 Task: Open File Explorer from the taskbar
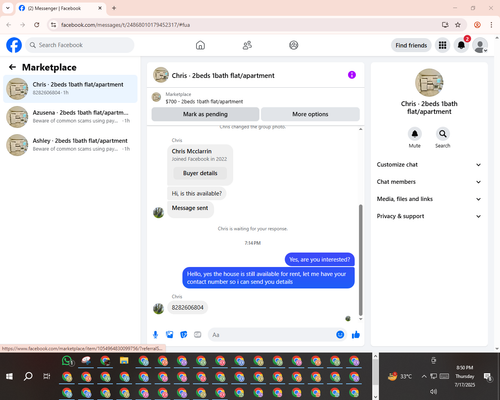pos(124,361)
